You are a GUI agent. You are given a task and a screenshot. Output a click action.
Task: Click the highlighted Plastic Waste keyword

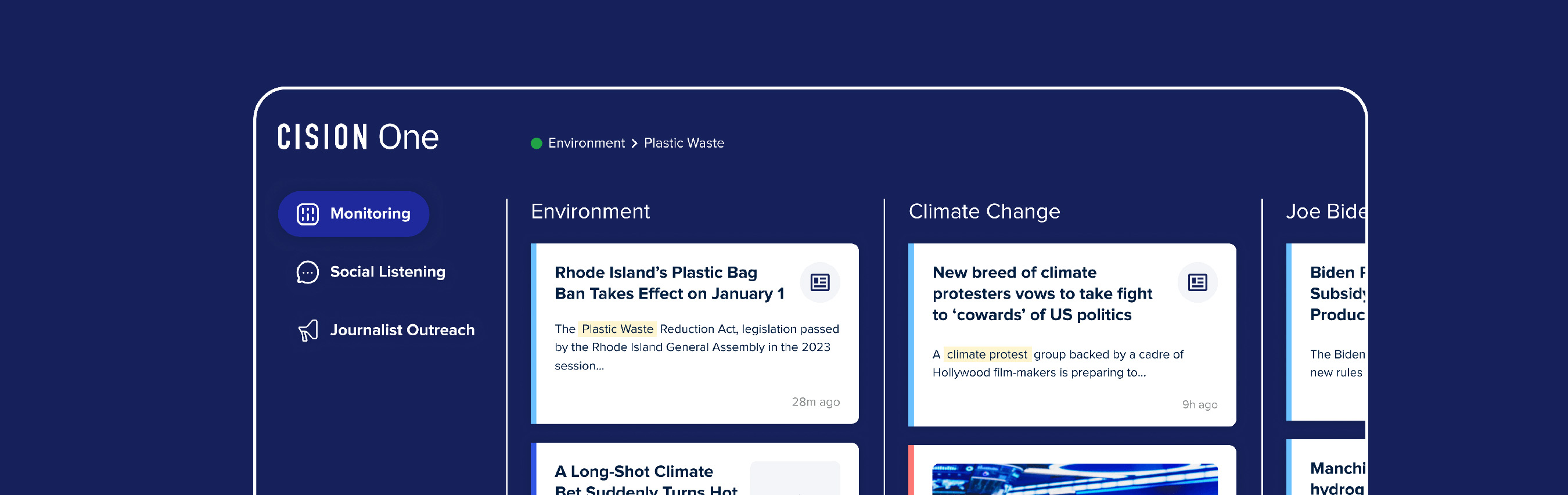click(x=617, y=329)
